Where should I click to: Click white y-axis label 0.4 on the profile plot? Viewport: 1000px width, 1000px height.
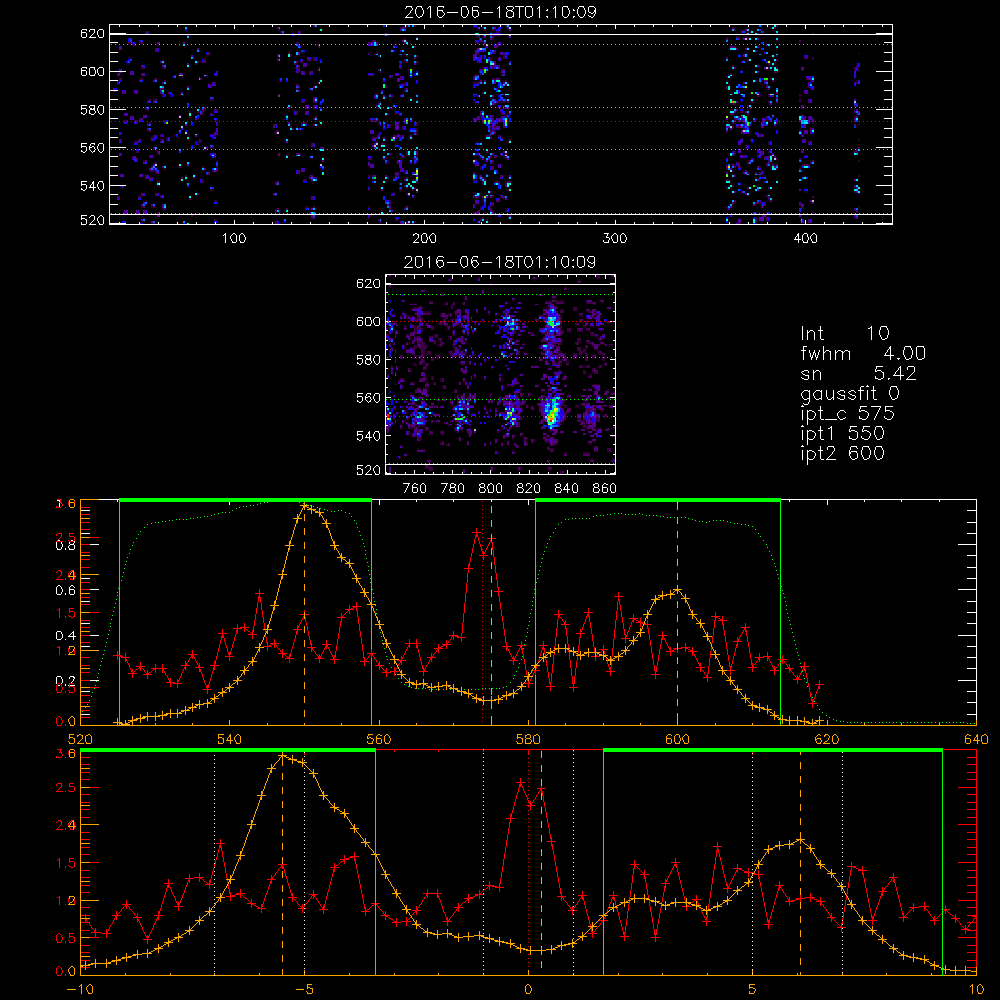tap(66, 636)
